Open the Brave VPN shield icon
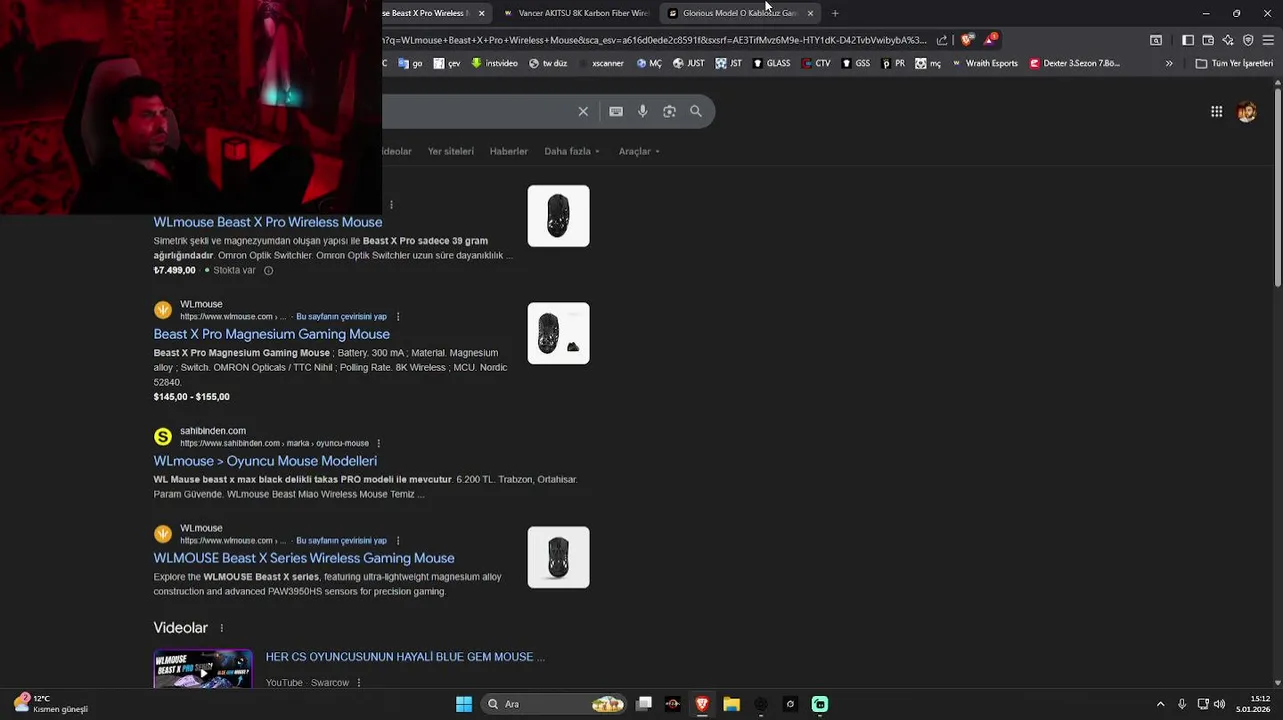Viewport: 1283px width, 720px height. (1248, 40)
